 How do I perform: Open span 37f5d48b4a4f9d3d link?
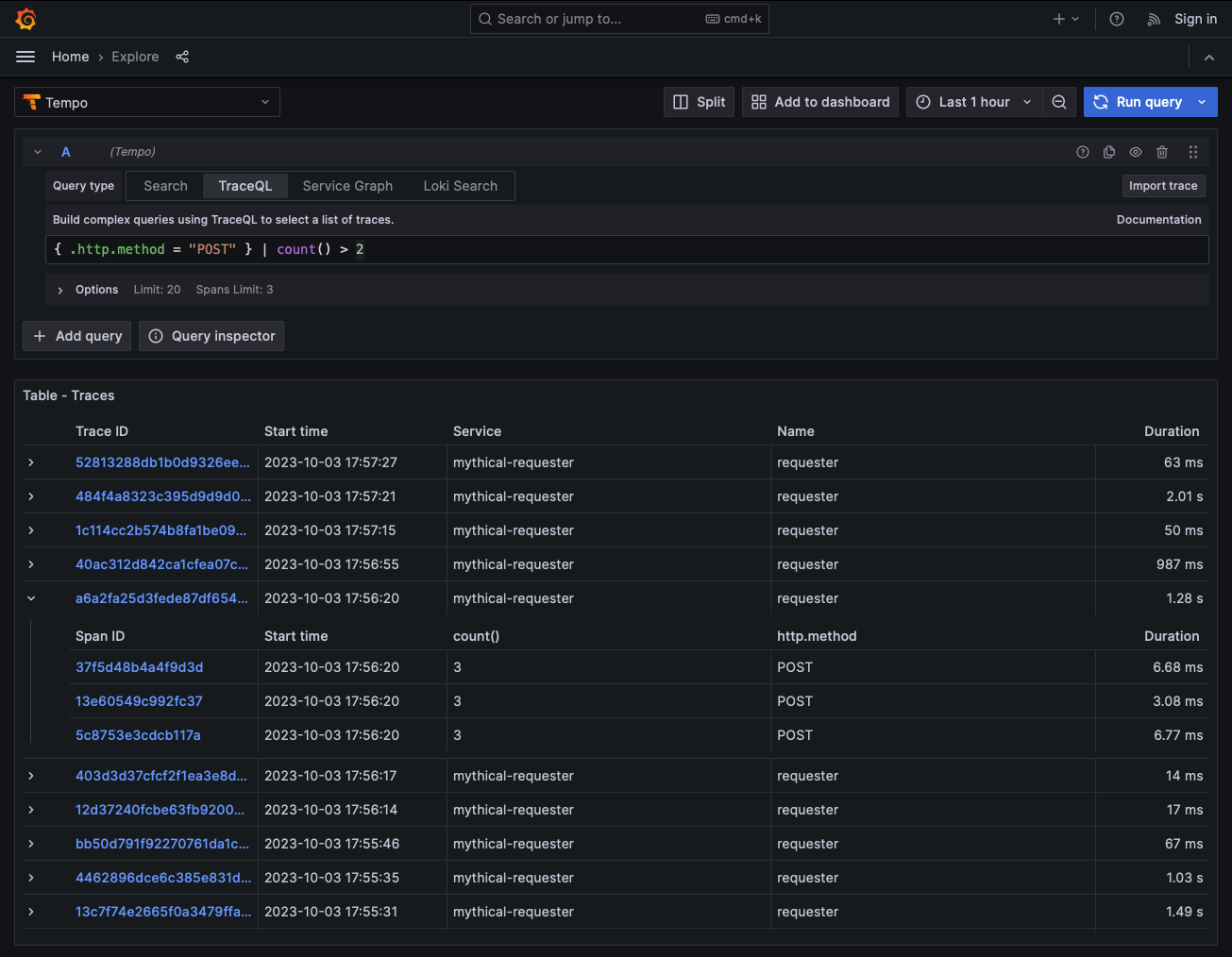138,667
